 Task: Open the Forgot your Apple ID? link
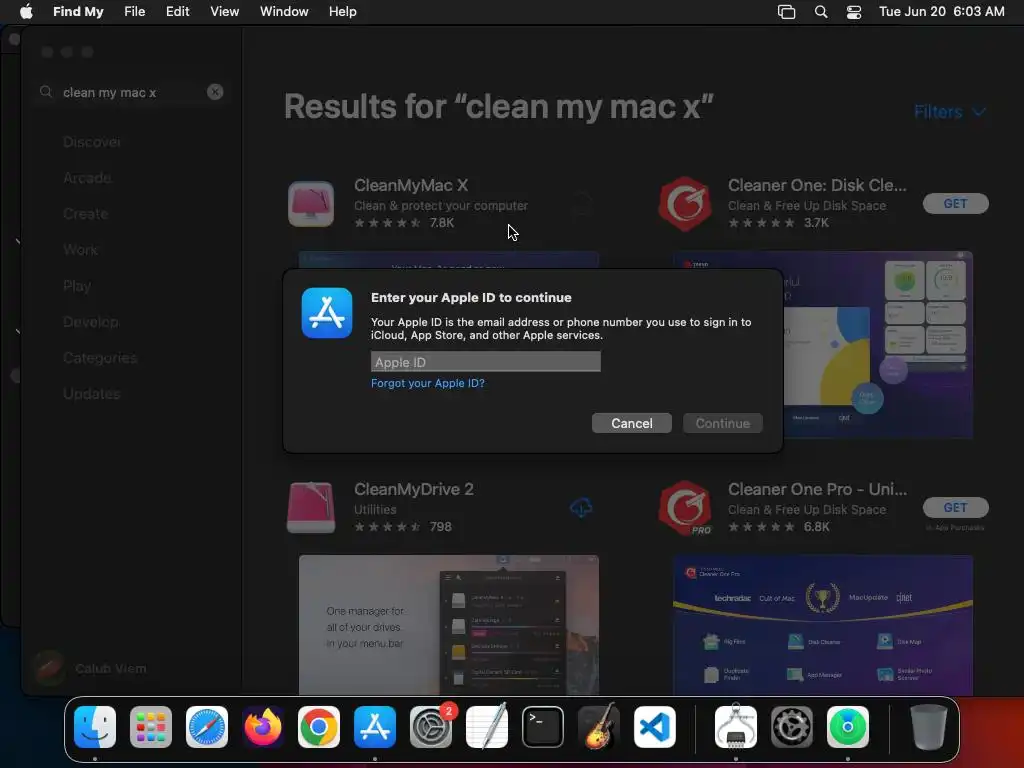pos(428,383)
